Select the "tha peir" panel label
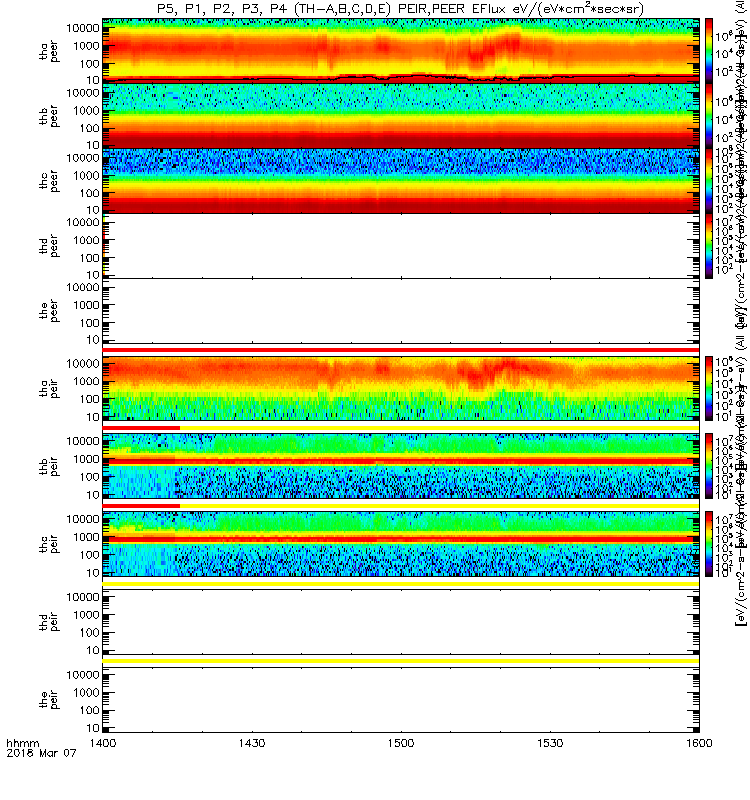 coord(49,389)
